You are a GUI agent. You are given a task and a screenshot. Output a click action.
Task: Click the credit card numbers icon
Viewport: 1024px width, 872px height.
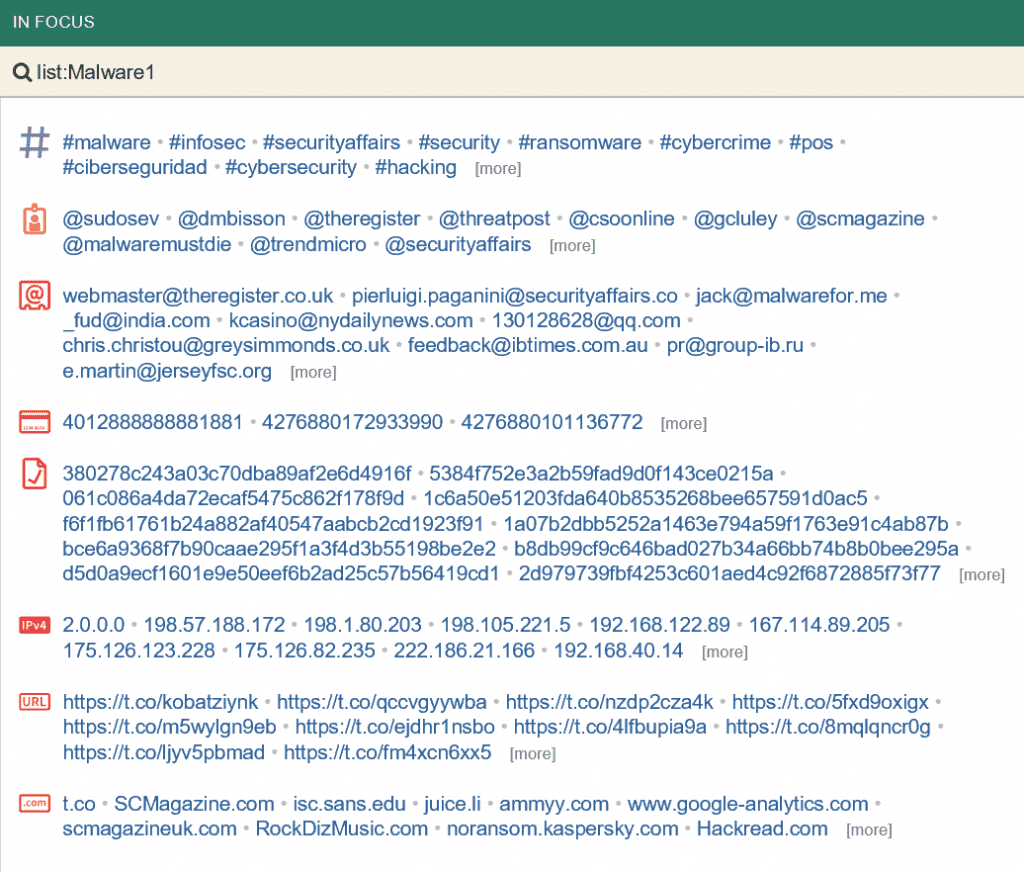tap(35, 422)
